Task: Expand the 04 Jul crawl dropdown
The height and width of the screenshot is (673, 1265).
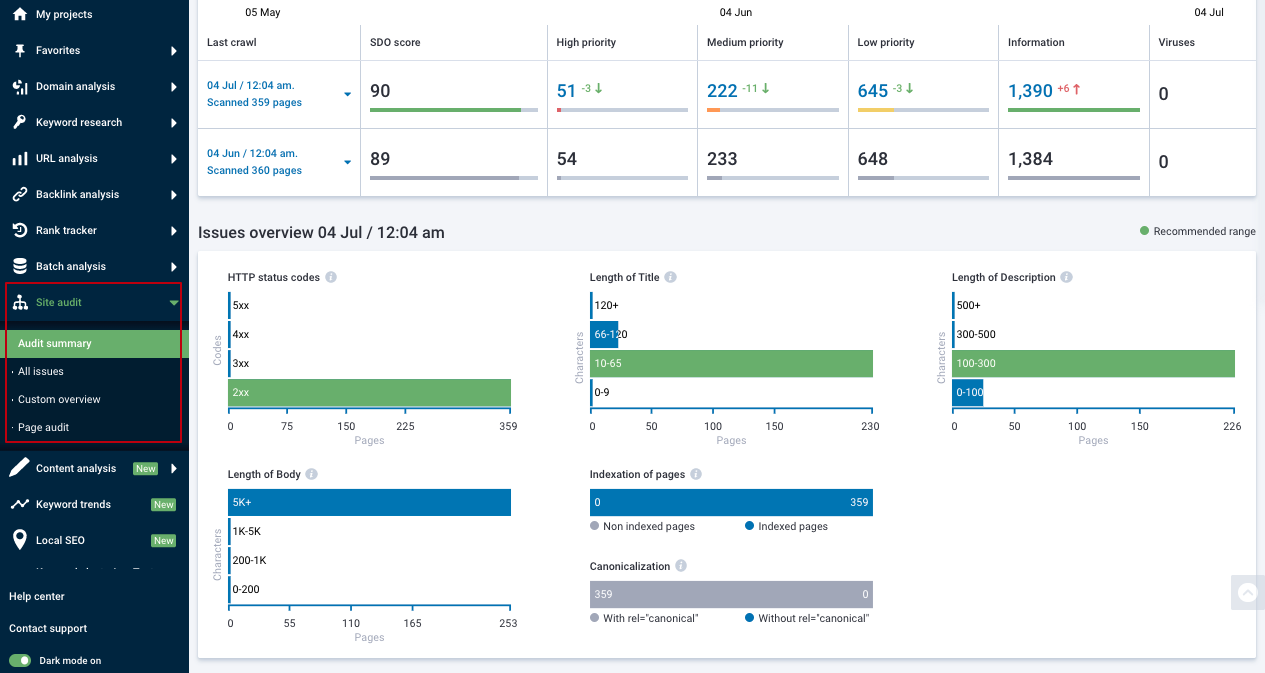Action: pos(348,93)
